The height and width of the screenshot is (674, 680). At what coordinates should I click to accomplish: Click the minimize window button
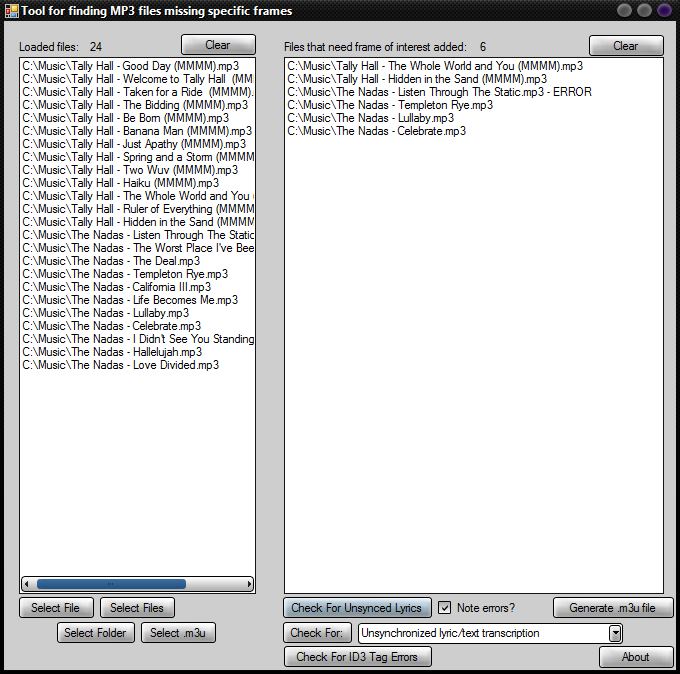click(x=624, y=10)
